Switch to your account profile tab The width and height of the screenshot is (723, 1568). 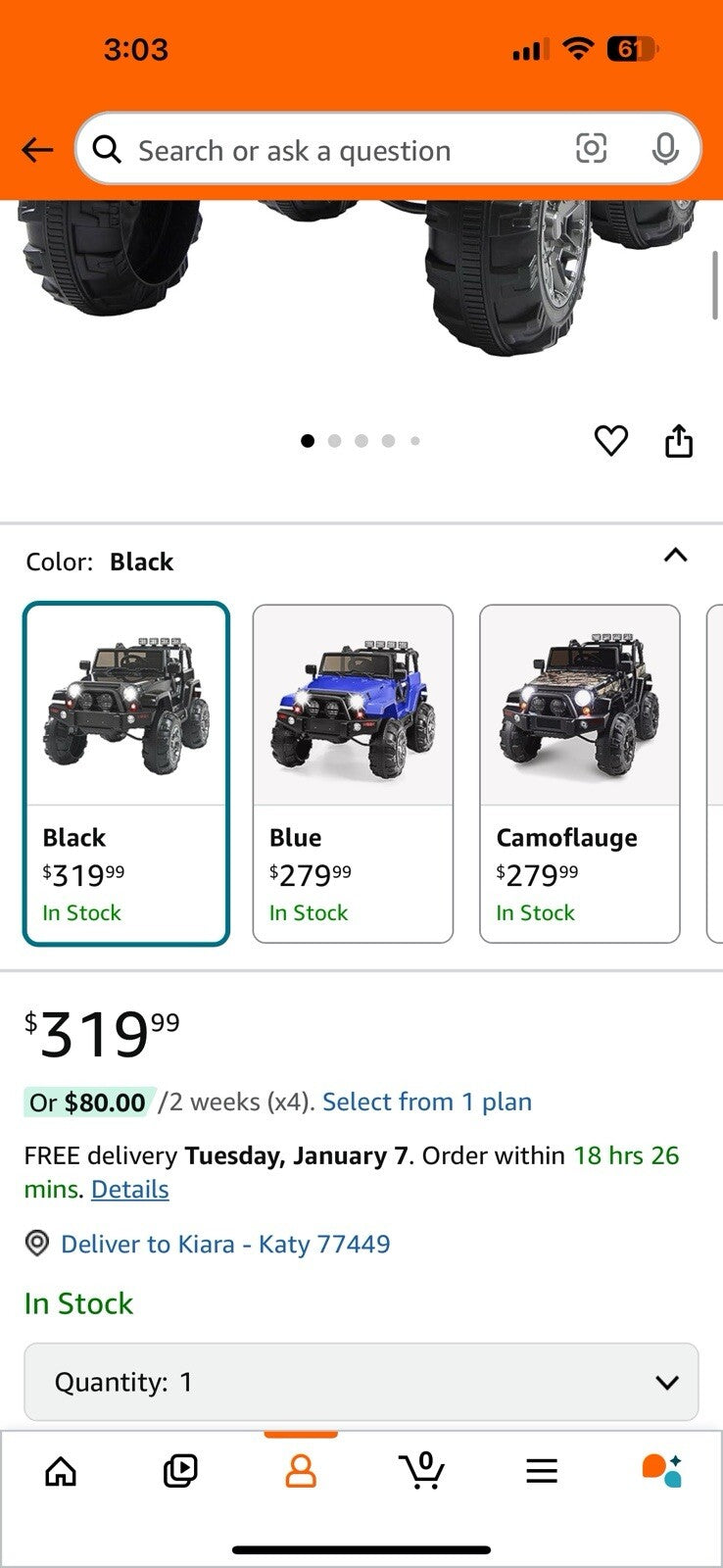point(301,1470)
